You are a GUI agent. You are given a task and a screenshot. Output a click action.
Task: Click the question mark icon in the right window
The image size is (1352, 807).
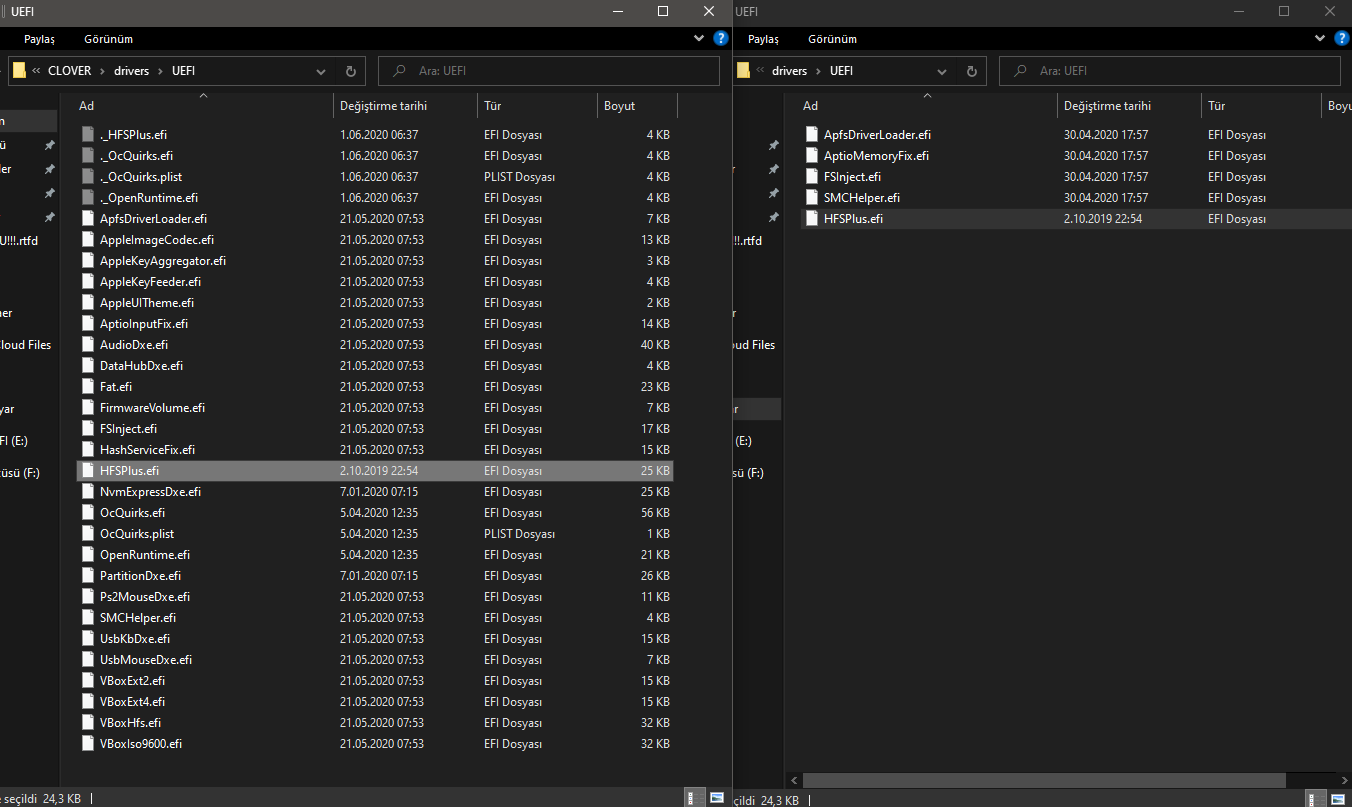pos(1343,38)
